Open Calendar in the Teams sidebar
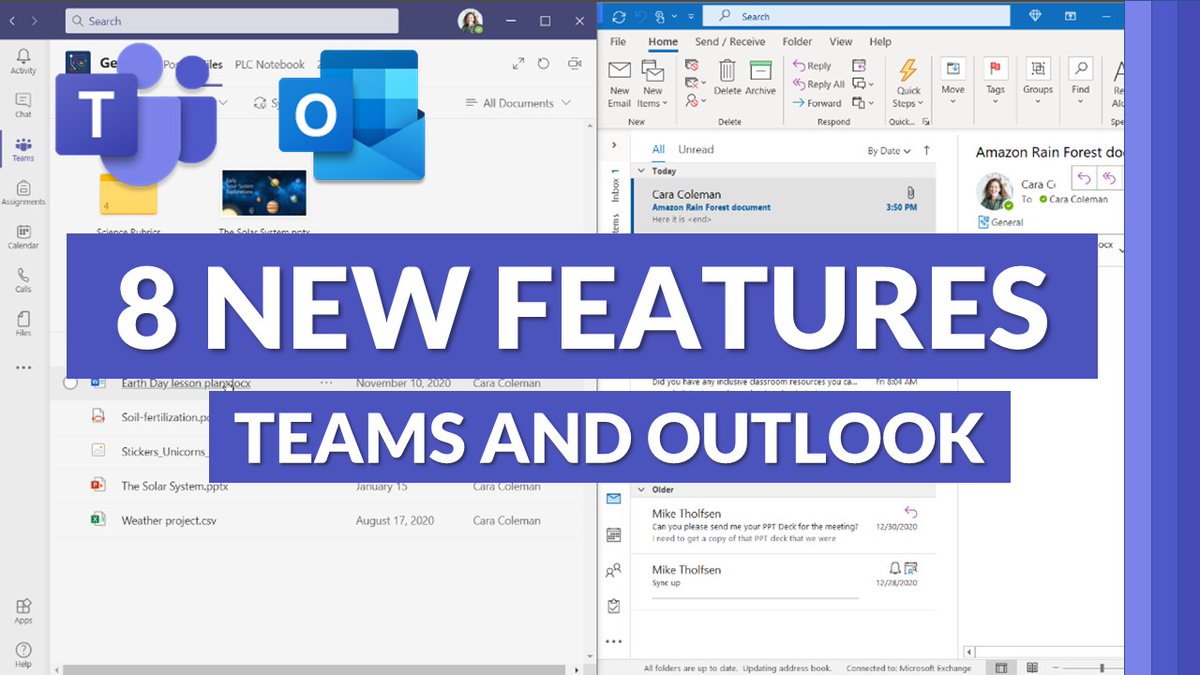The width and height of the screenshot is (1200, 675). pyautogui.click(x=23, y=236)
